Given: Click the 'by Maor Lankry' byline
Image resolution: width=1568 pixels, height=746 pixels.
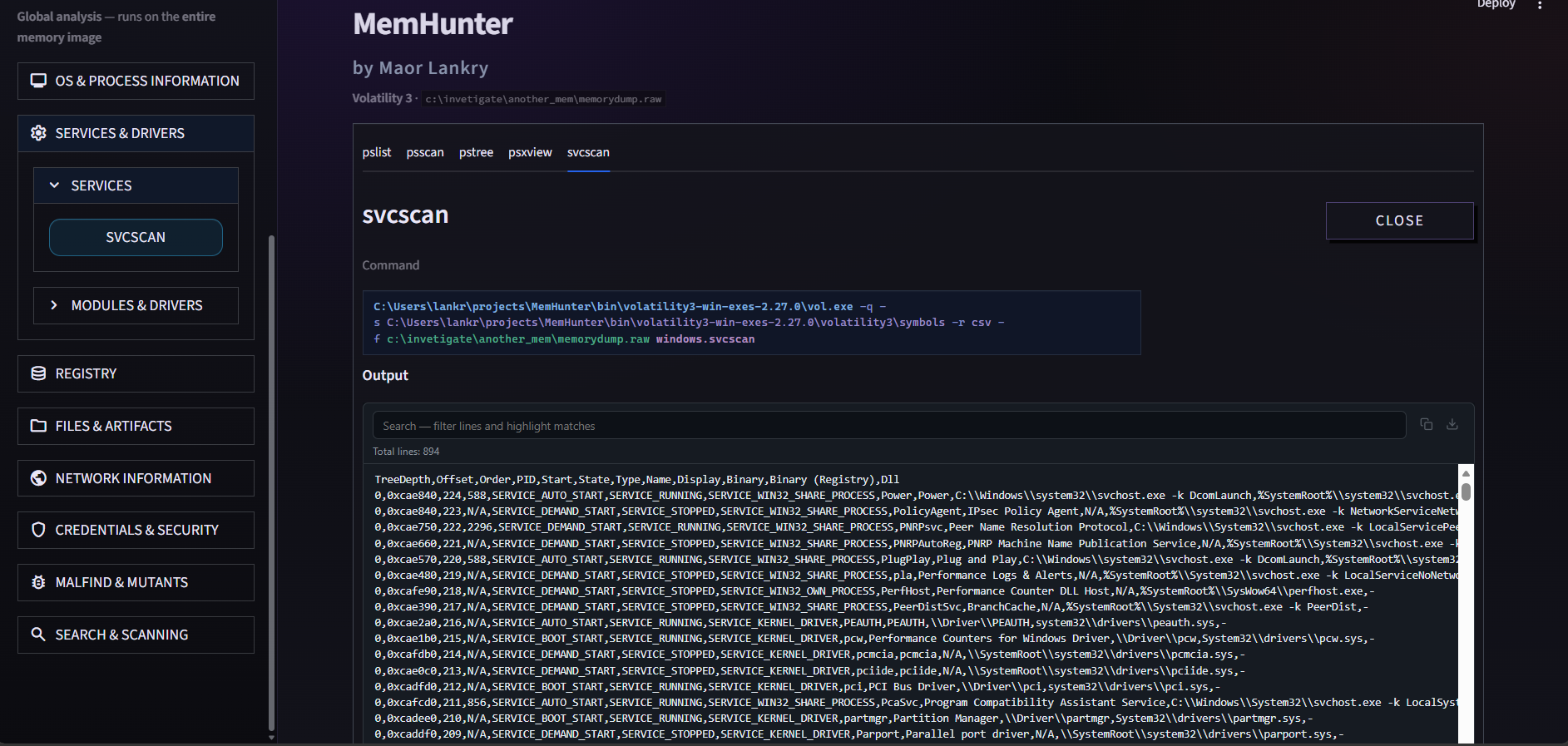Looking at the screenshot, I should click(420, 68).
